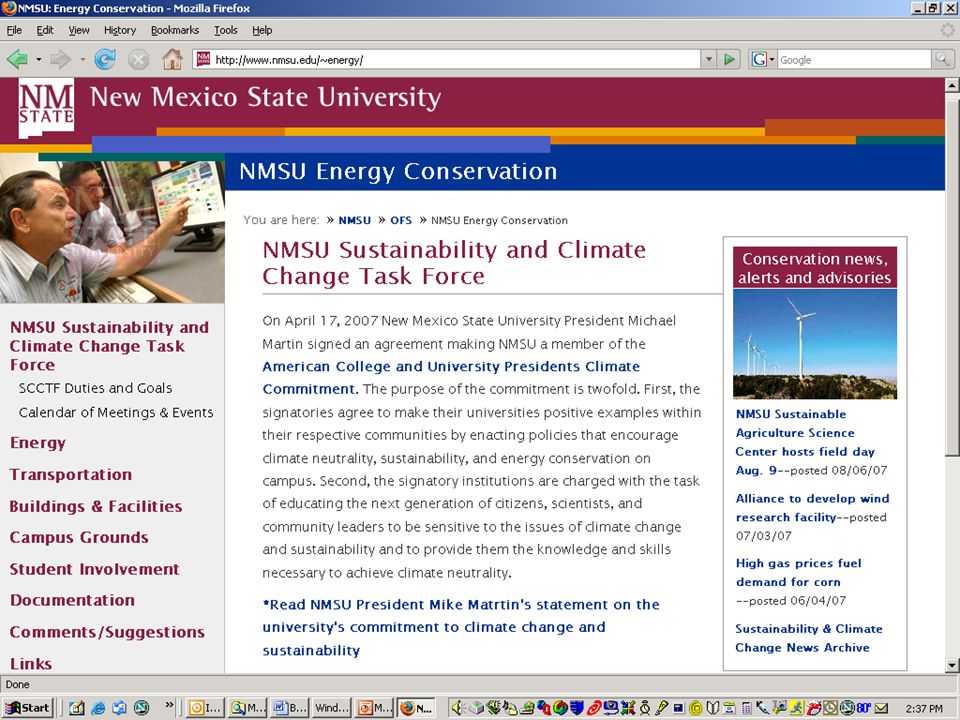The image size is (960, 720).
Task: Click the Google search input field
Action: click(x=854, y=59)
